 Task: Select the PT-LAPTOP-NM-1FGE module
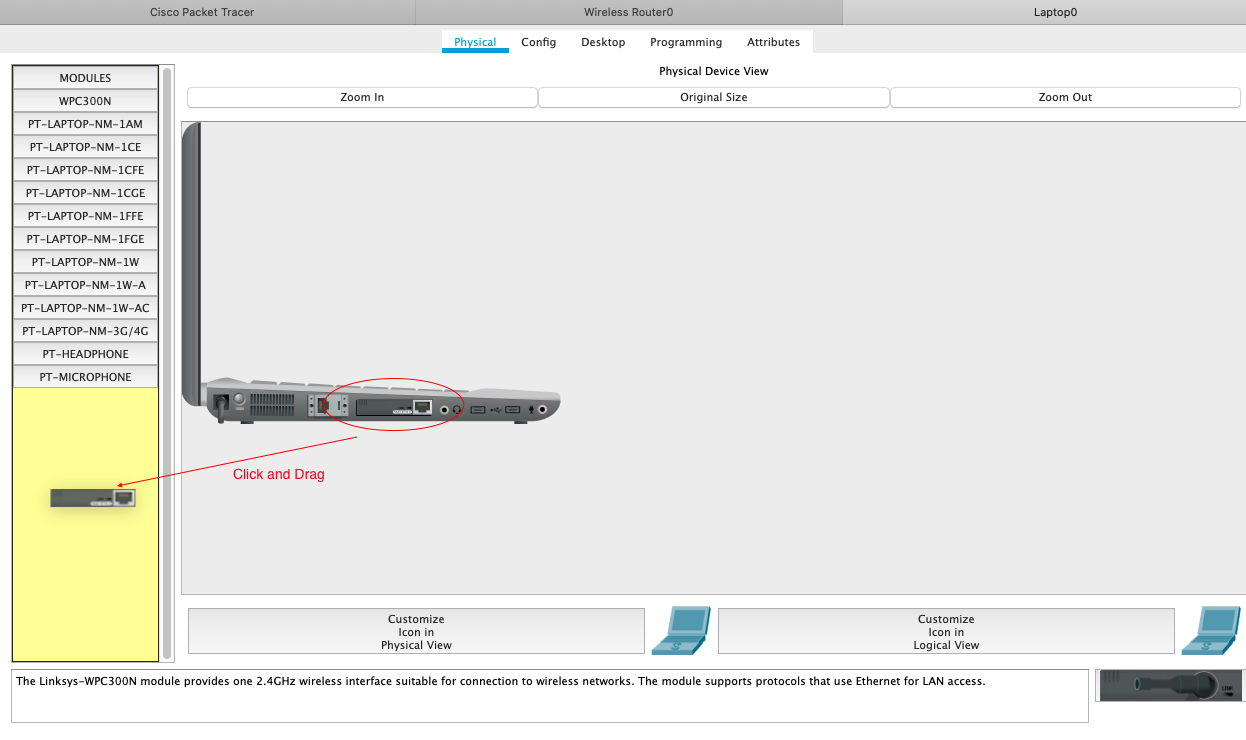85,239
